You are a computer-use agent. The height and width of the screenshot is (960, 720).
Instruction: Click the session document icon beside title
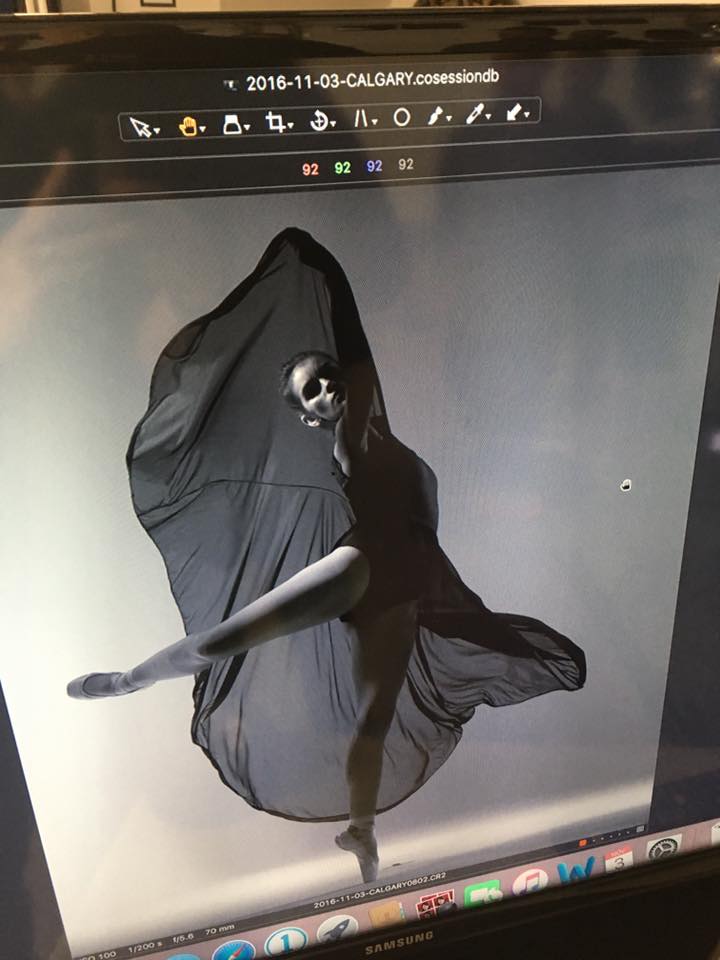pyautogui.click(x=231, y=86)
